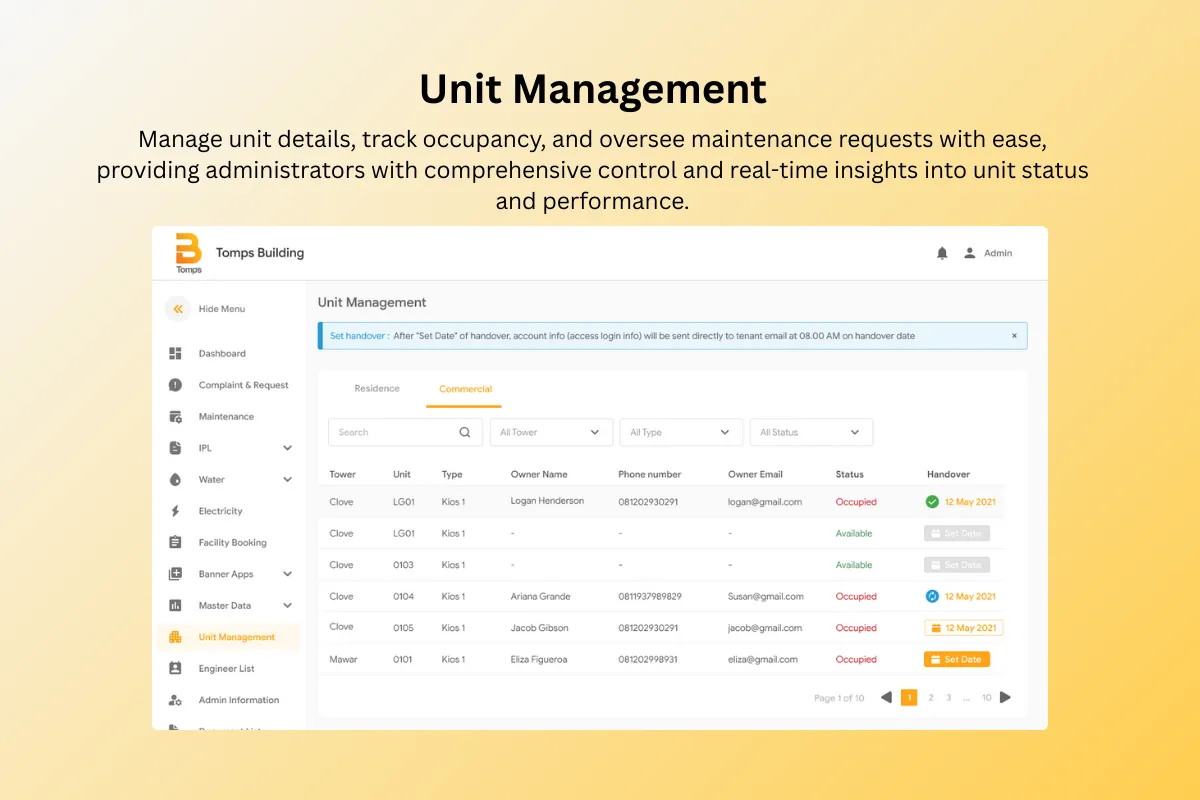Screen dimensions: 1200x800
Task: Click the magnifier icon in search box
Action: pyautogui.click(x=464, y=433)
